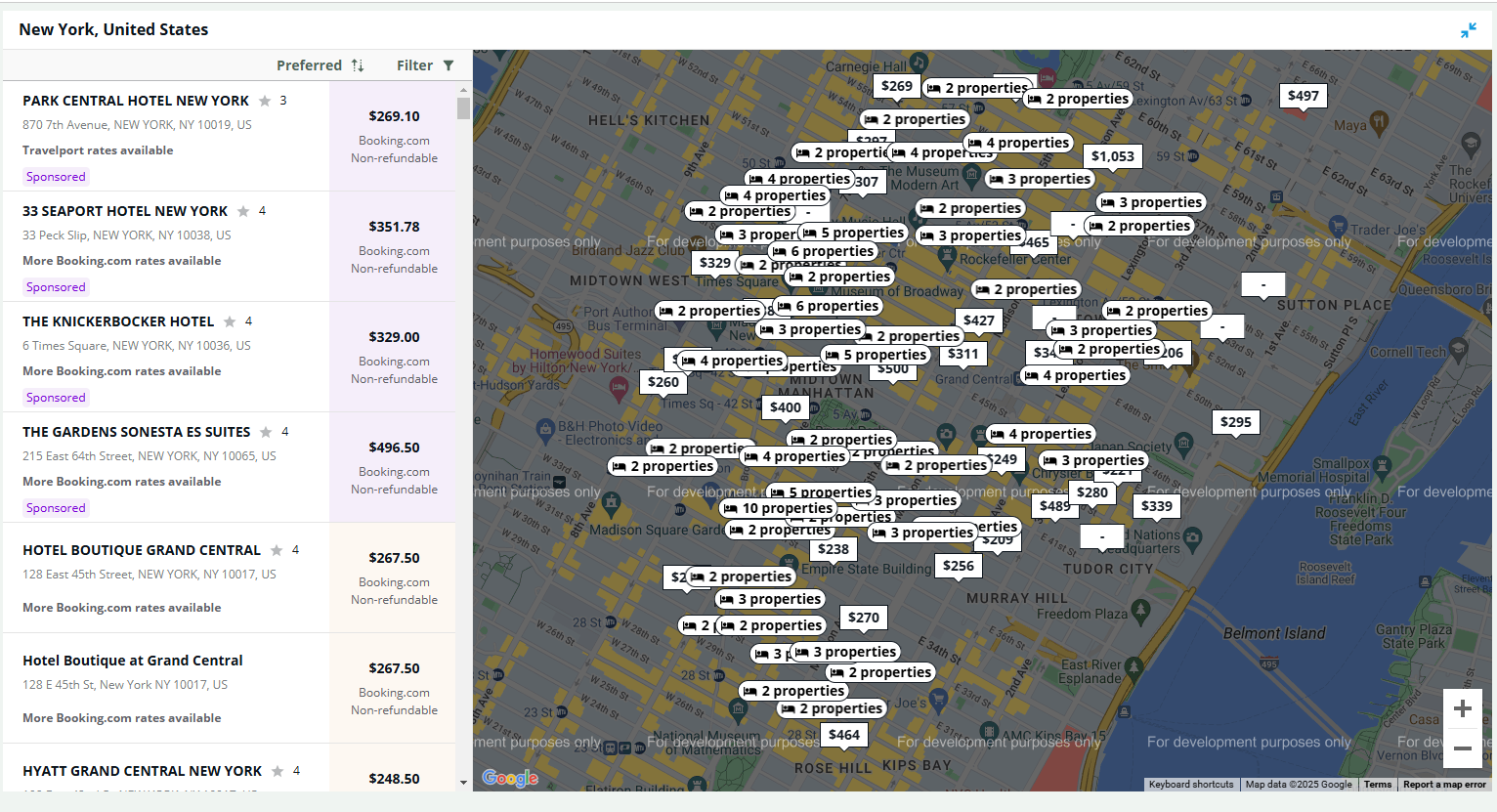
Task: Select The Knickerbocker Hotel listing
Action: tap(118, 321)
